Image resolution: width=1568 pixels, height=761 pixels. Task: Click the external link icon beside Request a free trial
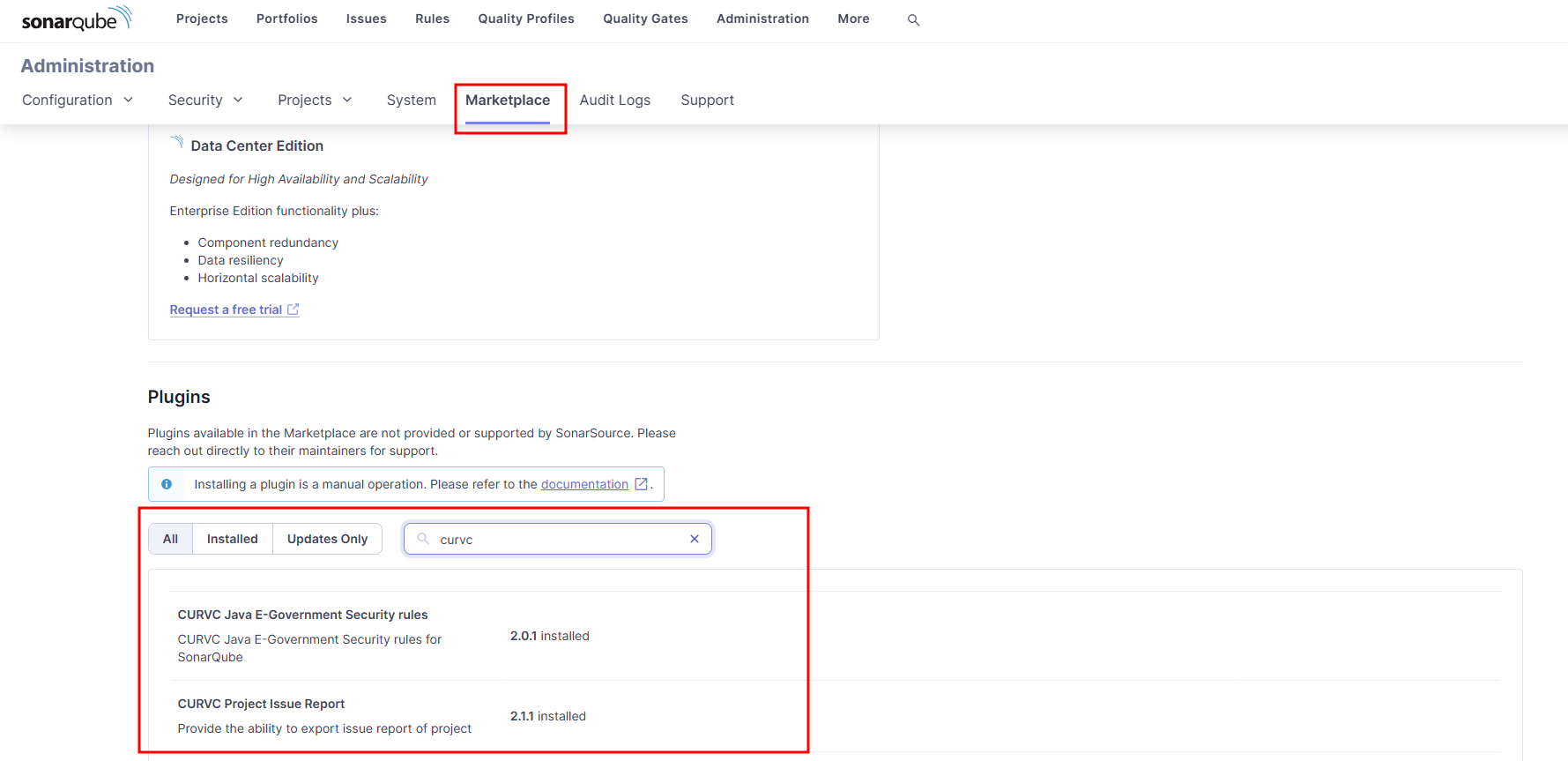tap(294, 310)
